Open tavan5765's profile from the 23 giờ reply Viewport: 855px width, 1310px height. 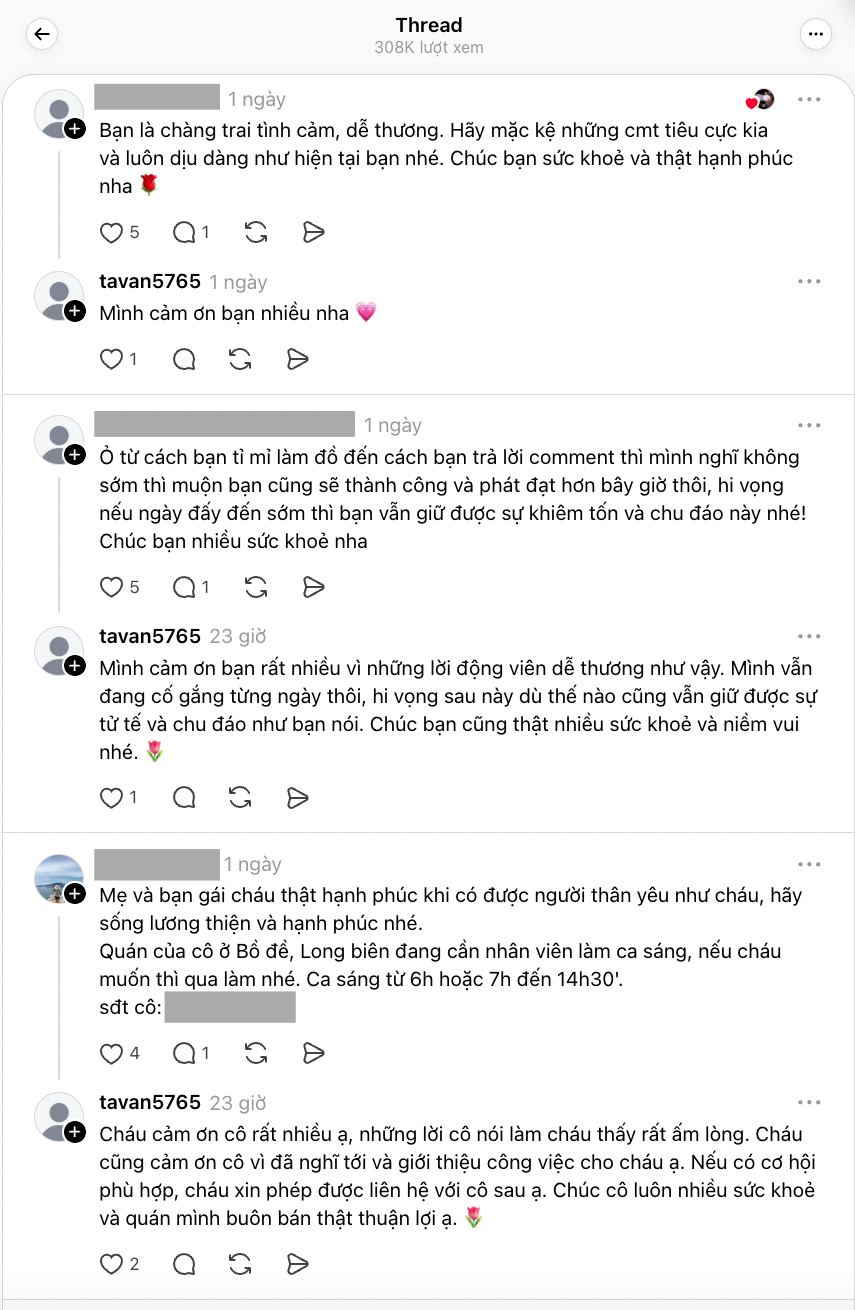point(150,636)
